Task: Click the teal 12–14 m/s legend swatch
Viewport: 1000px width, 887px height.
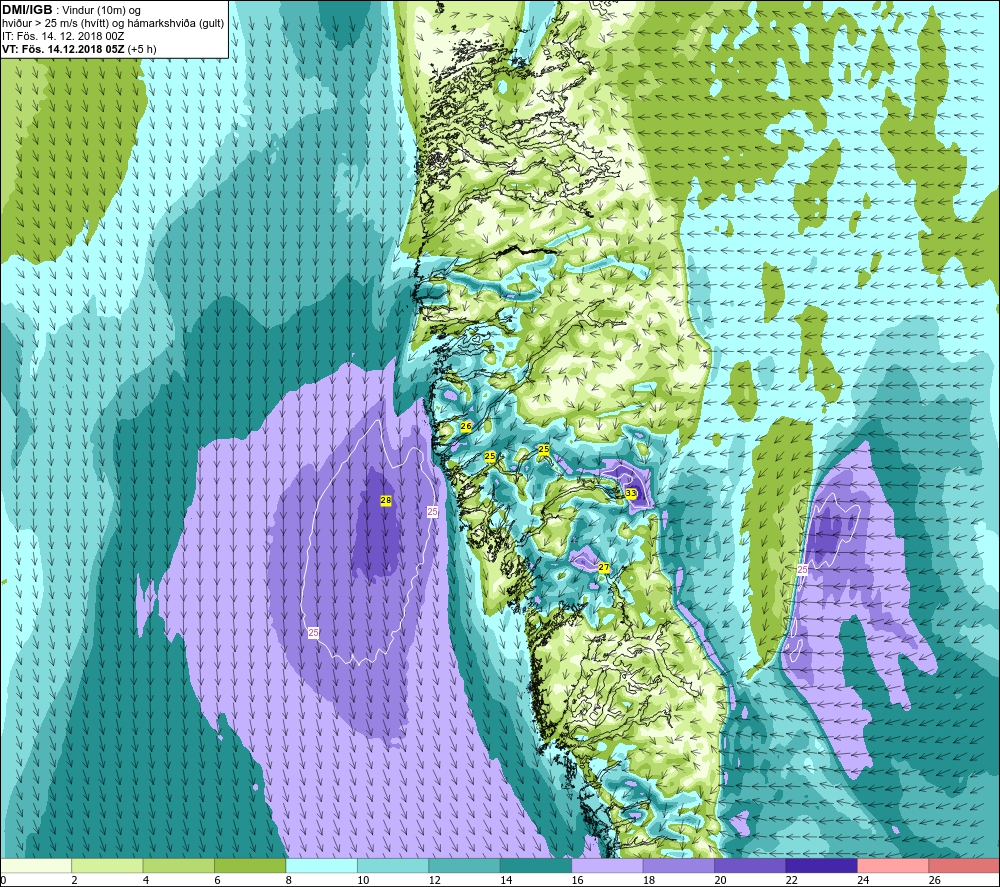Action: click(x=464, y=866)
